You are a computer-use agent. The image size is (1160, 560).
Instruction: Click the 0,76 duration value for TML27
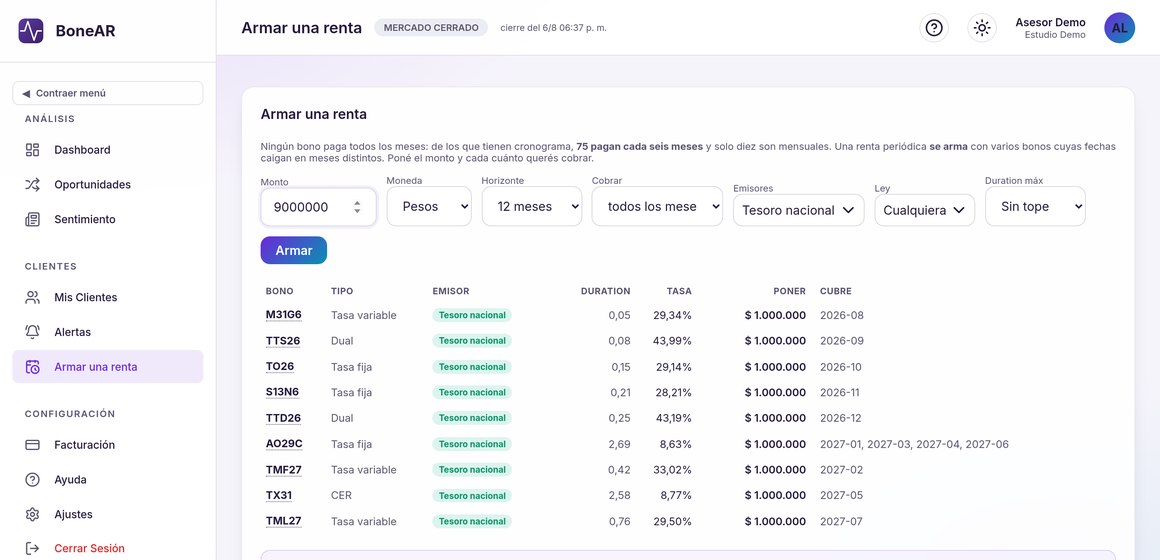tap(619, 522)
